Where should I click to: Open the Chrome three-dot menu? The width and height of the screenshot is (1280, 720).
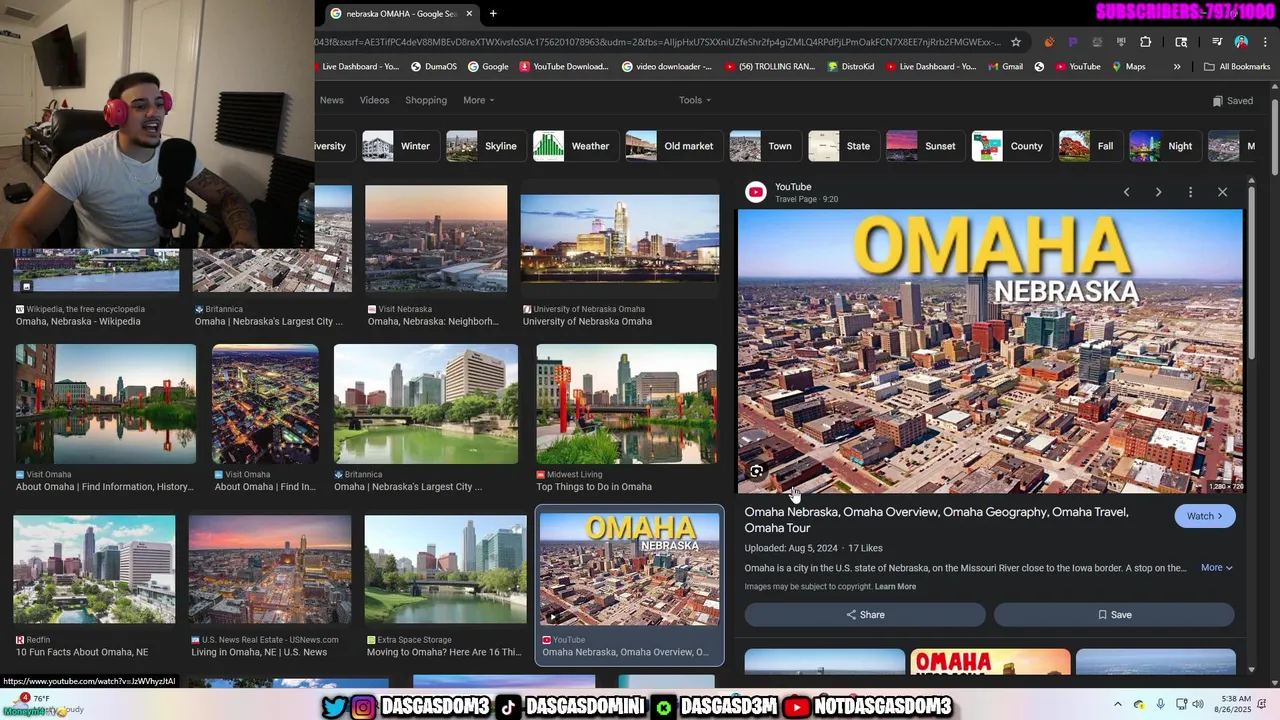[1265, 42]
